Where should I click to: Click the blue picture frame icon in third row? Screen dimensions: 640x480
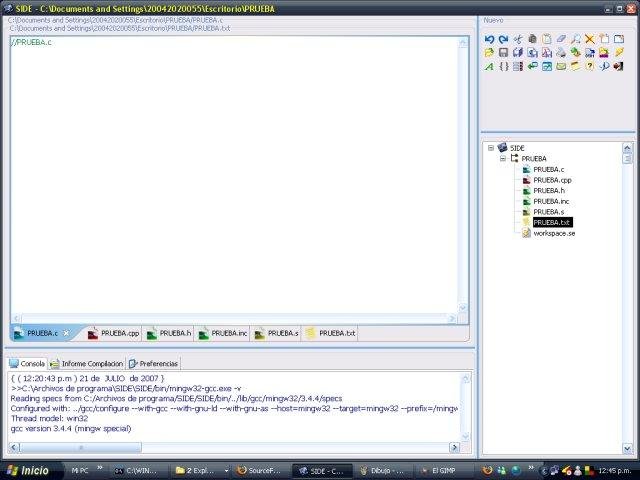547,66
